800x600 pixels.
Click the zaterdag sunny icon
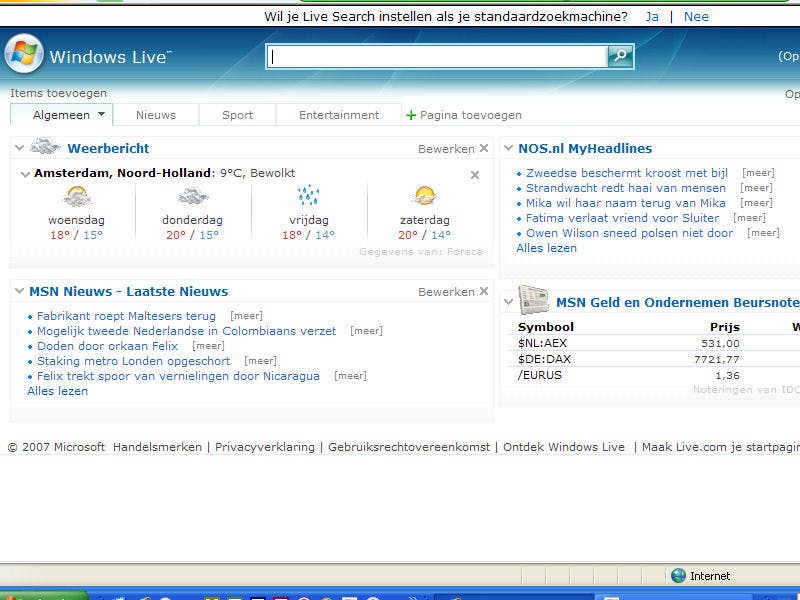point(424,196)
